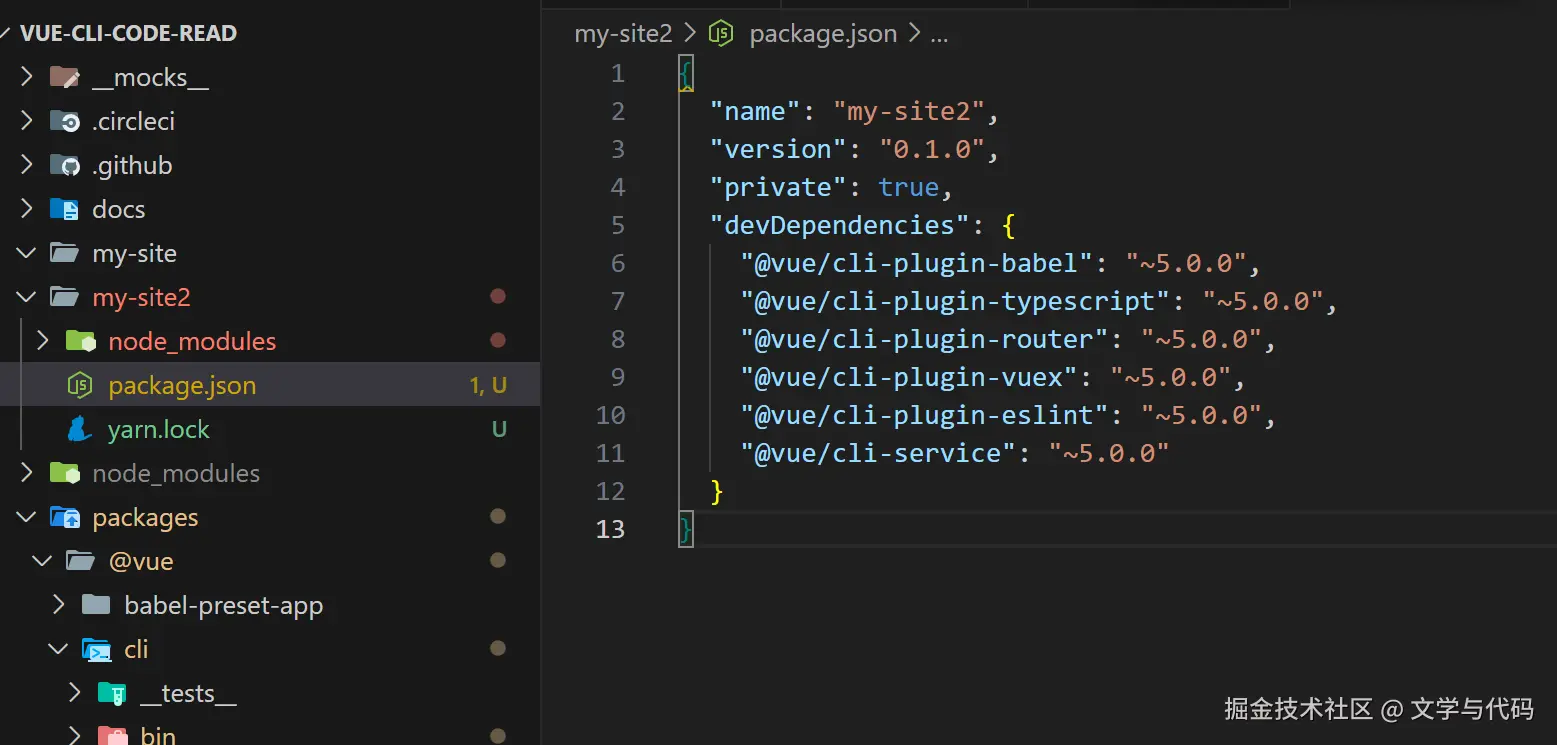Viewport: 1557px width, 745px height.
Task: Click the "1, U" status on package.json
Action: tap(488, 385)
